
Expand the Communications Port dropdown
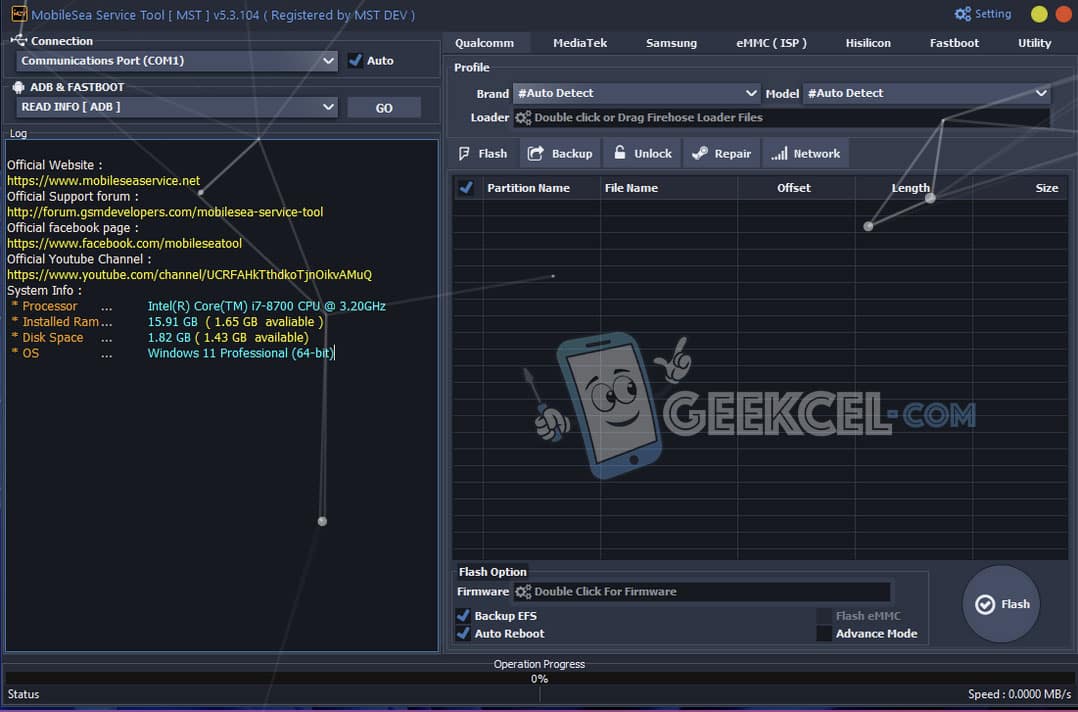177,60
